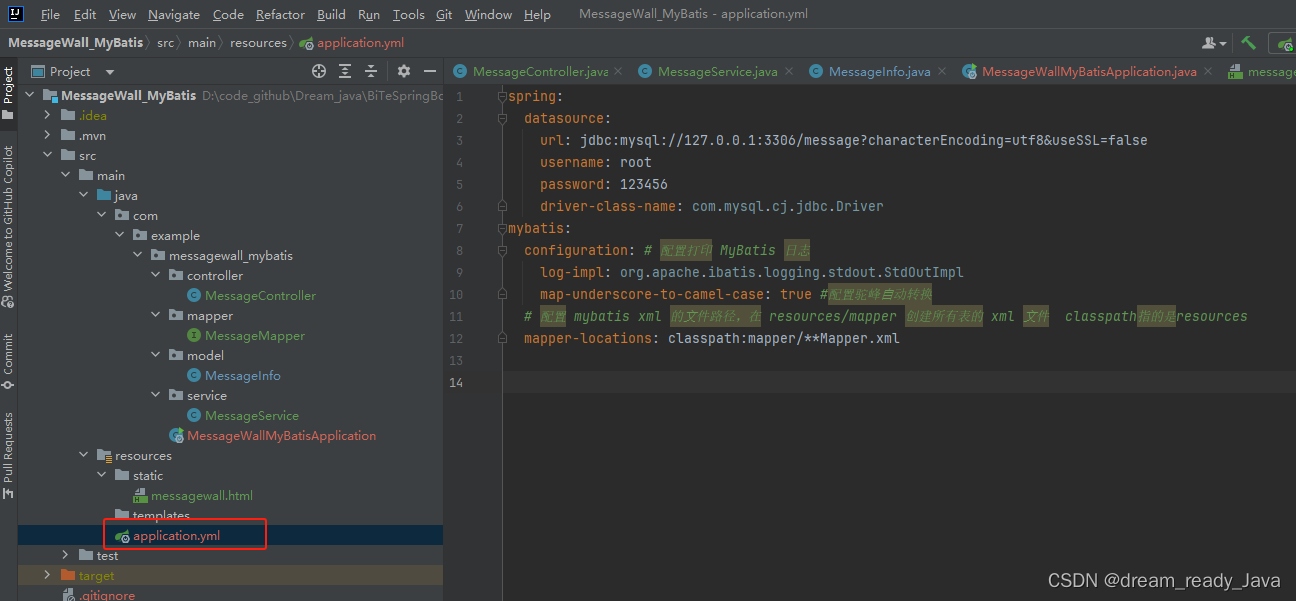
Task: Open the Code menu
Action: 228,14
